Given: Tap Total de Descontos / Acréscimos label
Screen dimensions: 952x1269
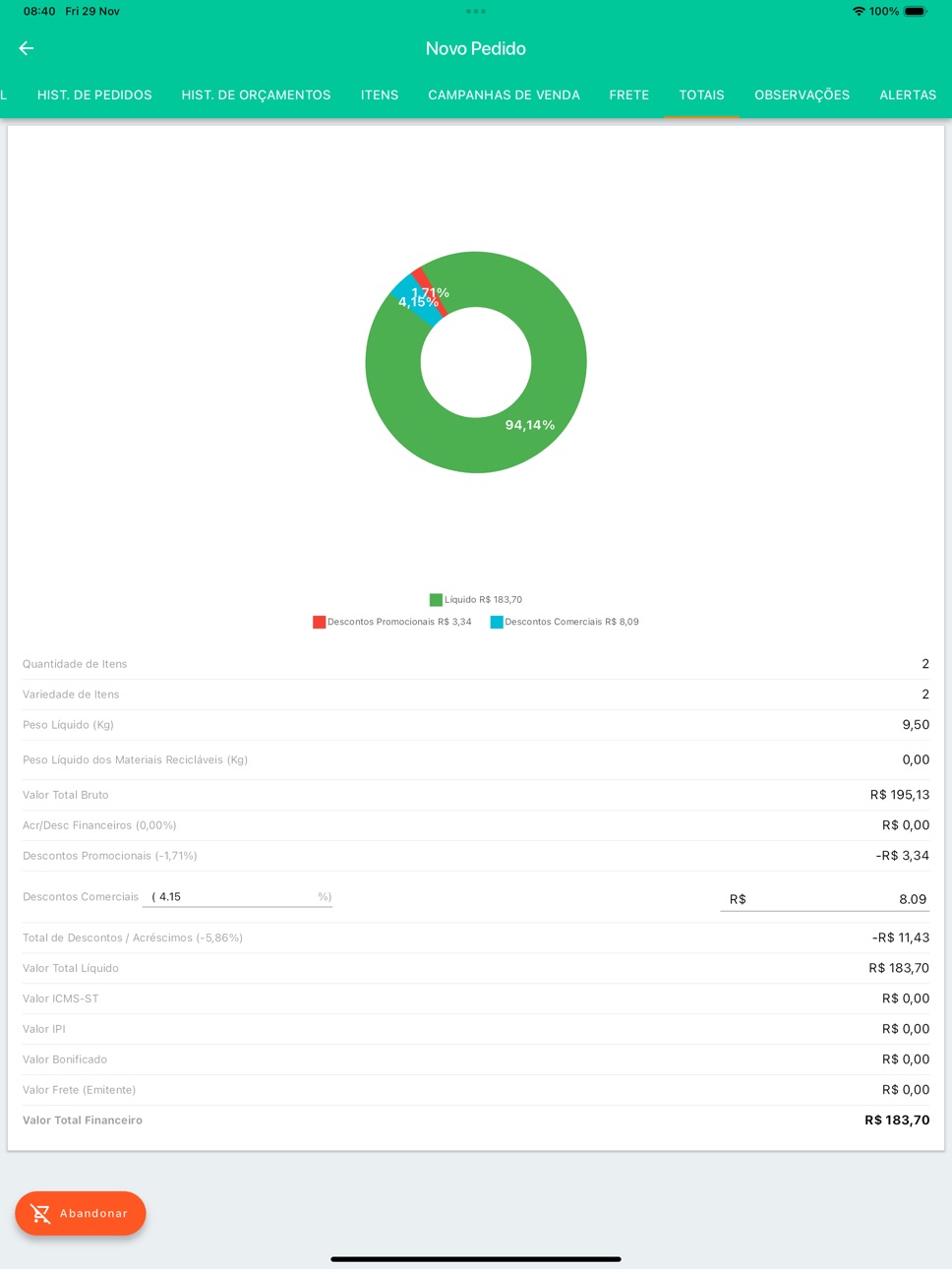Looking at the screenshot, I should [x=133, y=937].
